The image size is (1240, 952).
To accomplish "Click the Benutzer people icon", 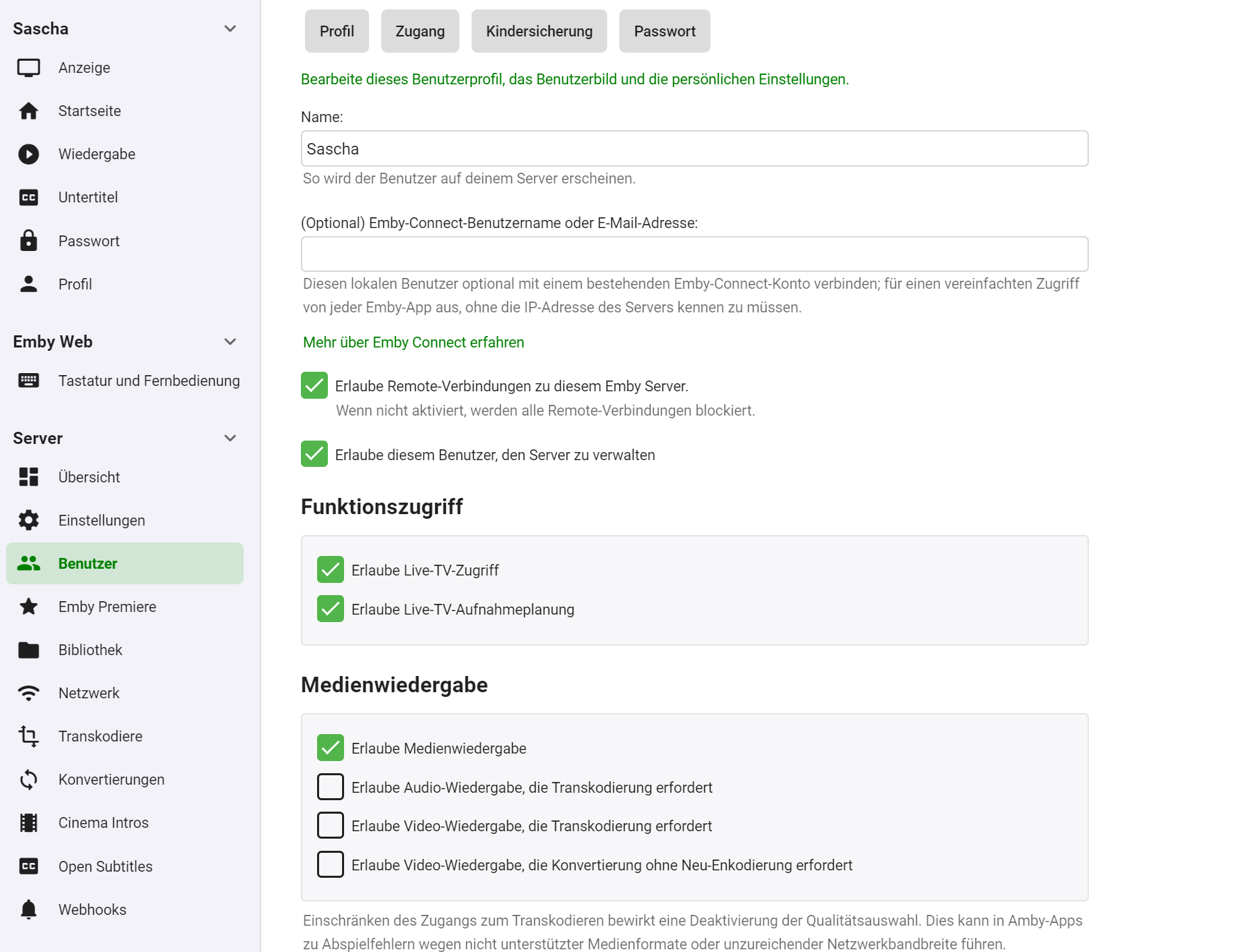I will 28,563.
